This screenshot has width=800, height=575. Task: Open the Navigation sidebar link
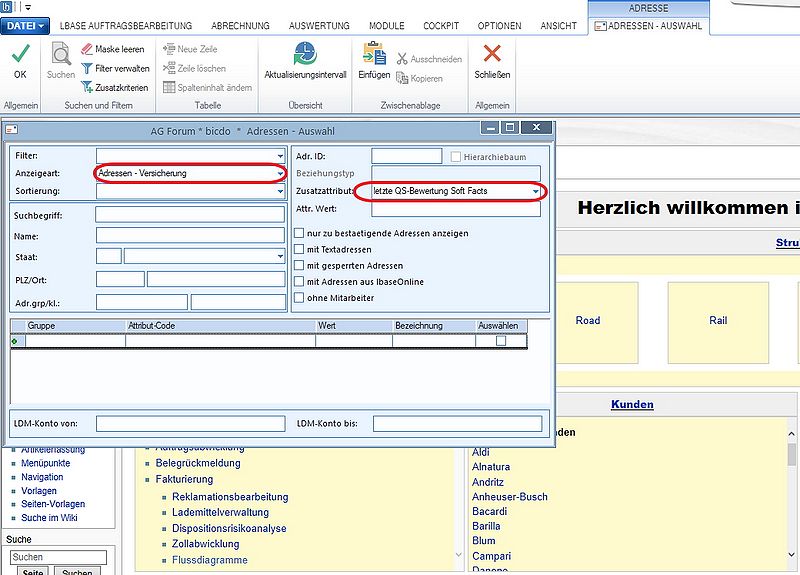coord(42,477)
